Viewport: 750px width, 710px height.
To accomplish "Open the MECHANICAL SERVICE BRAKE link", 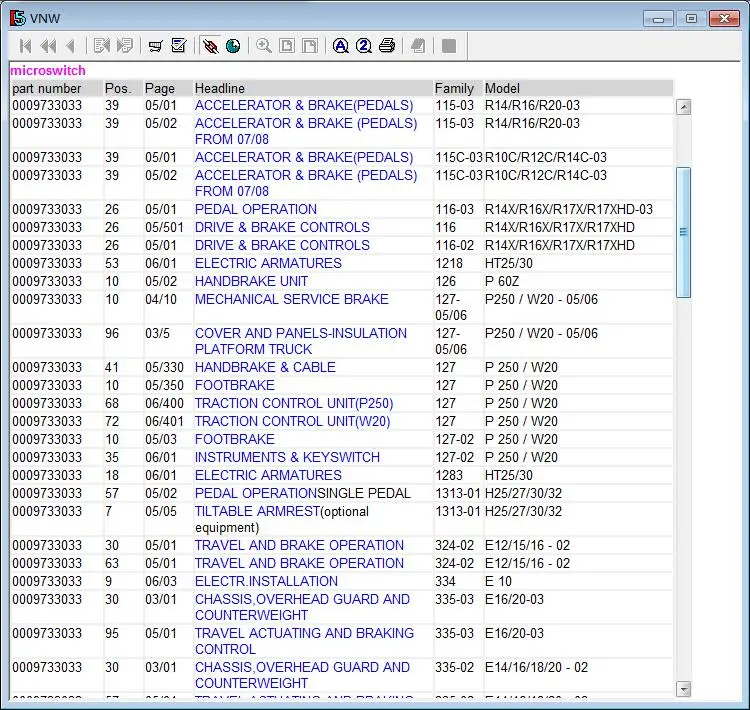I will (291, 299).
